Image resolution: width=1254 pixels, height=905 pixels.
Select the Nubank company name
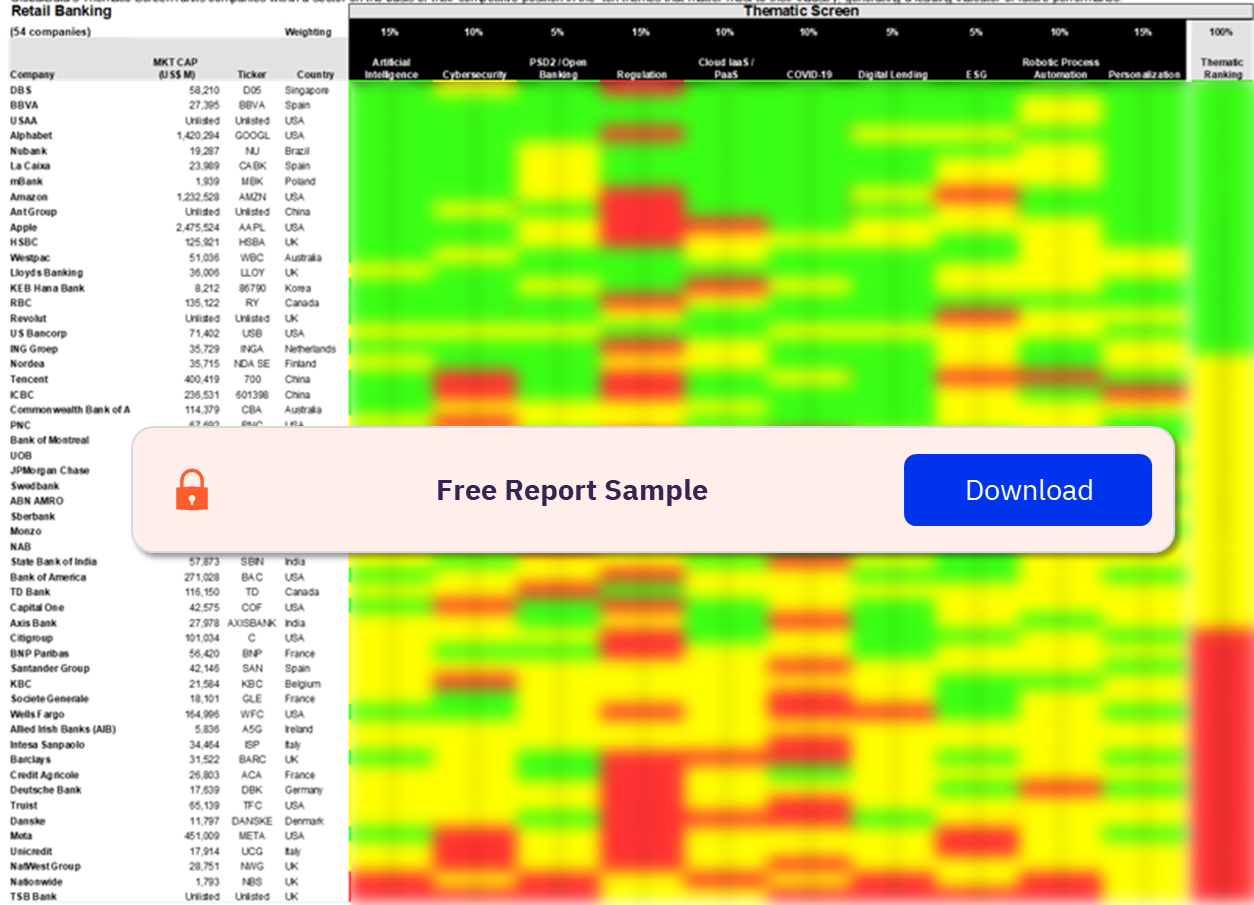[x=29, y=151]
